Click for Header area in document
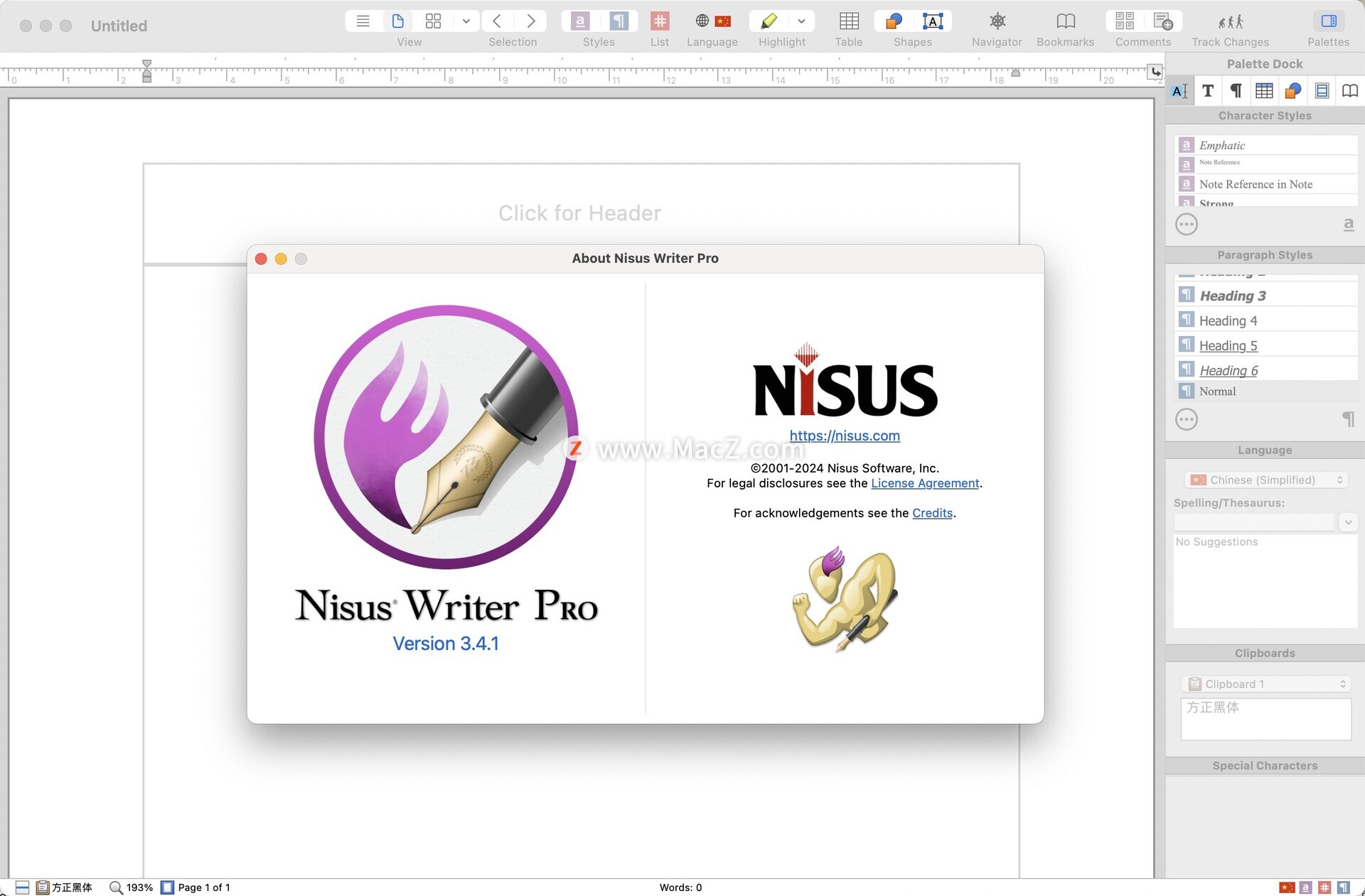 click(x=580, y=213)
